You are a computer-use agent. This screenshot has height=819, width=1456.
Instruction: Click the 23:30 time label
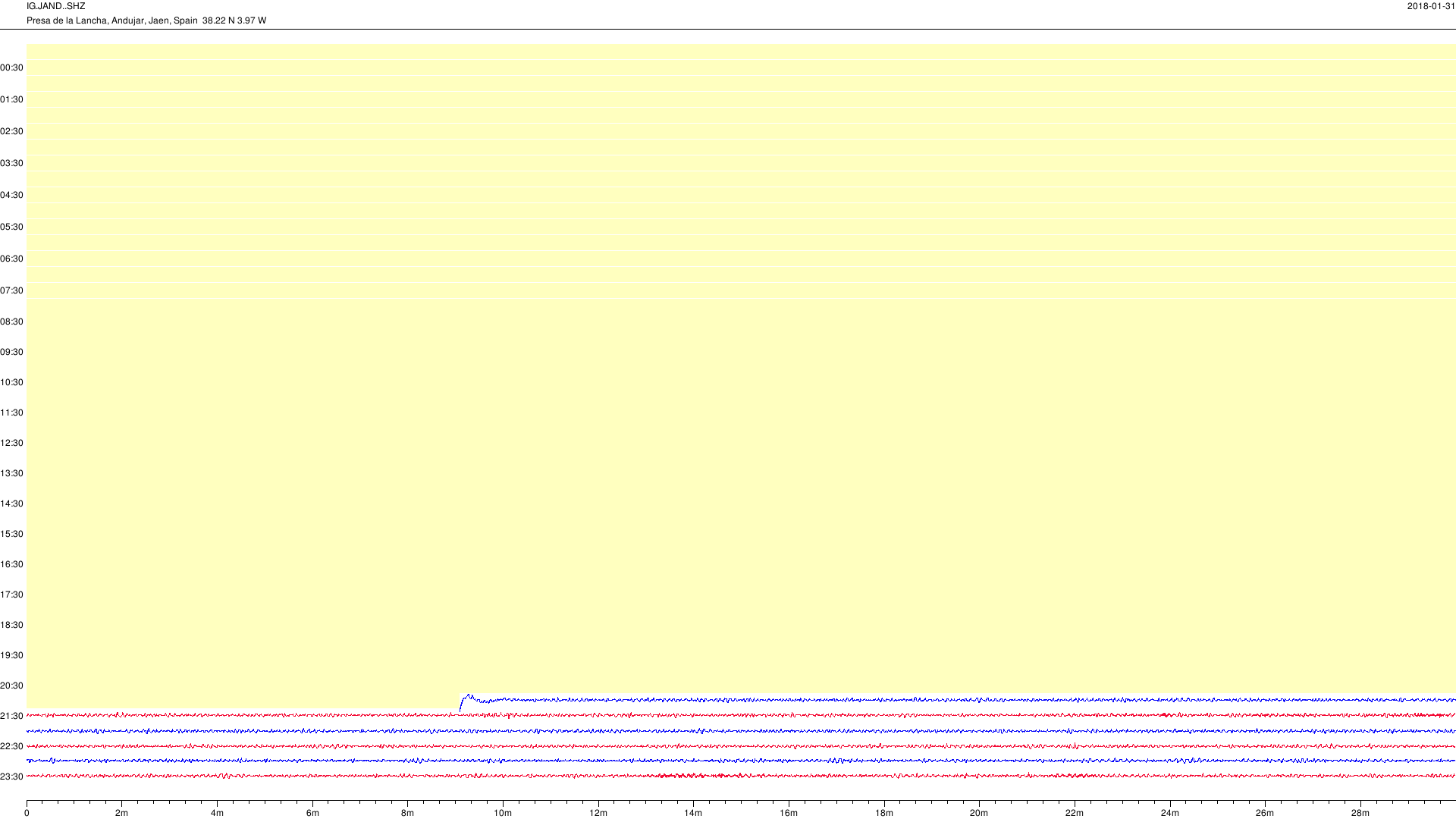[x=11, y=777]
